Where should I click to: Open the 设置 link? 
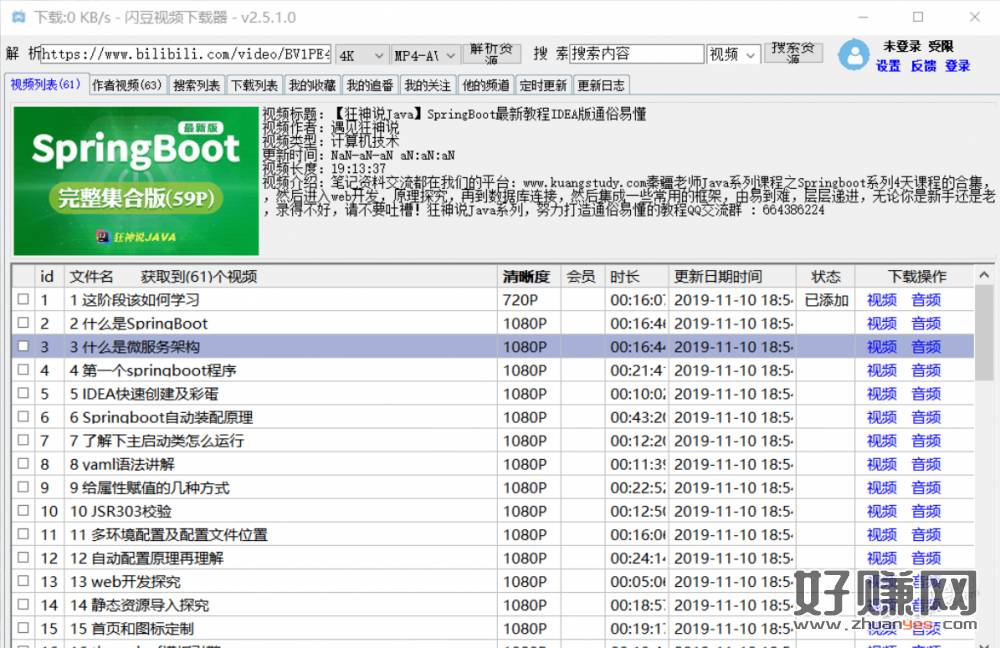pyautogui.click(x=888, y=66)
